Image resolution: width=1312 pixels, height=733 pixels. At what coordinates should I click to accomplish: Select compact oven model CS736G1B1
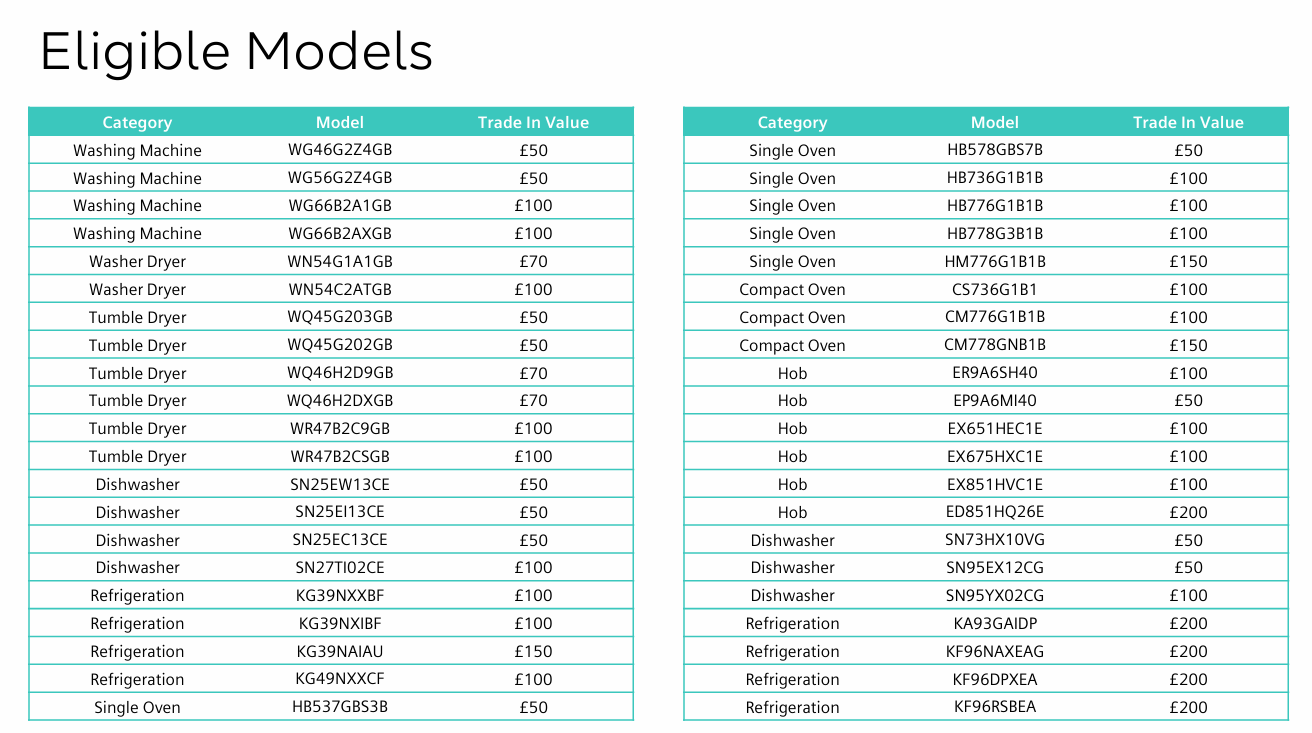click(x=995, y=289)
